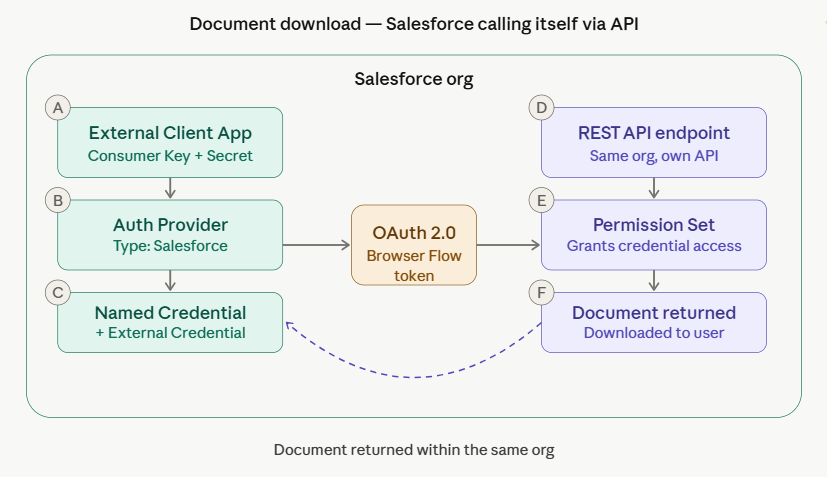Click the 'Downloaded to user' subtitle
Screen dimensions: 827x477
(654, 333)
